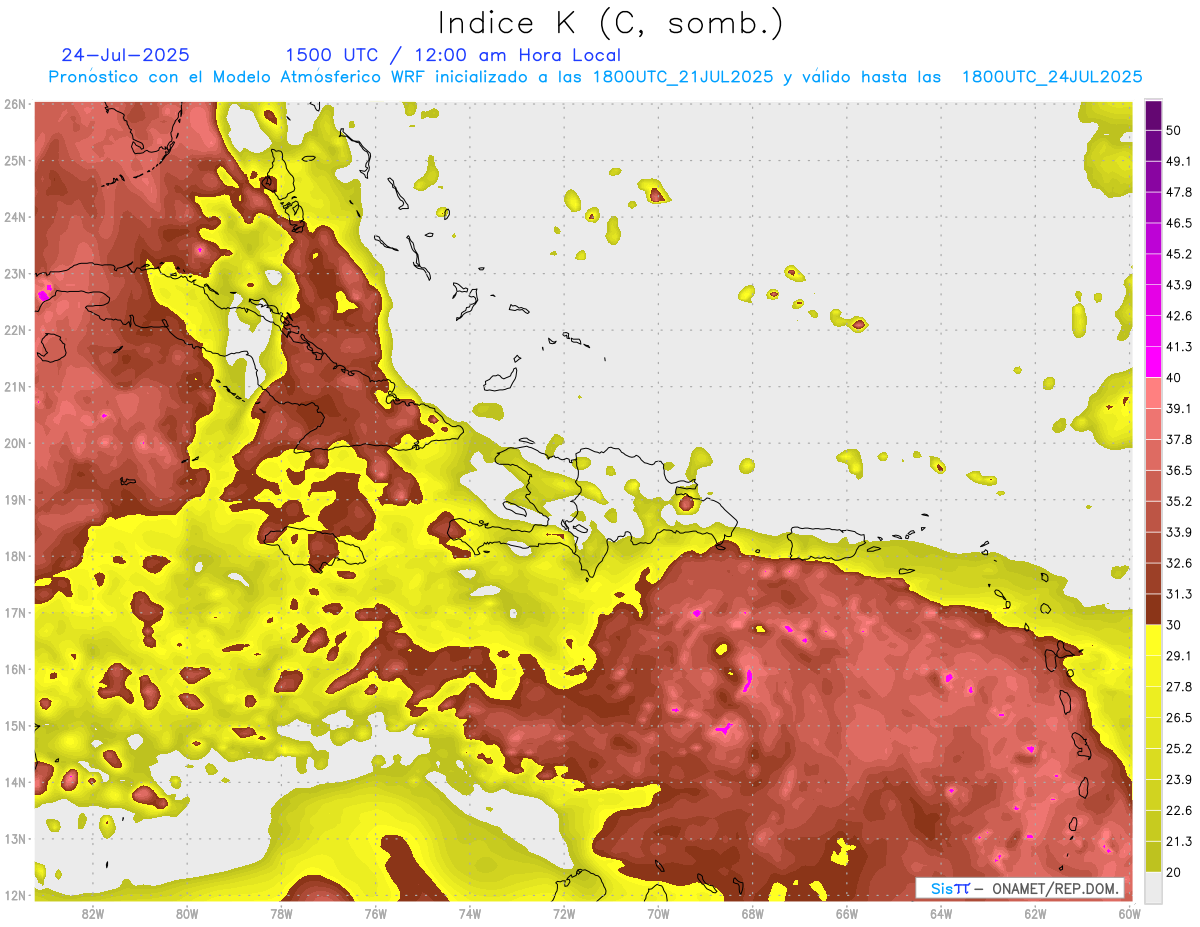The height and width of the screenshot is (927, 1200).
Task: Click the "1500 UTC / 12:00 am Hora Local" text
Action: (x=453, y=55)
